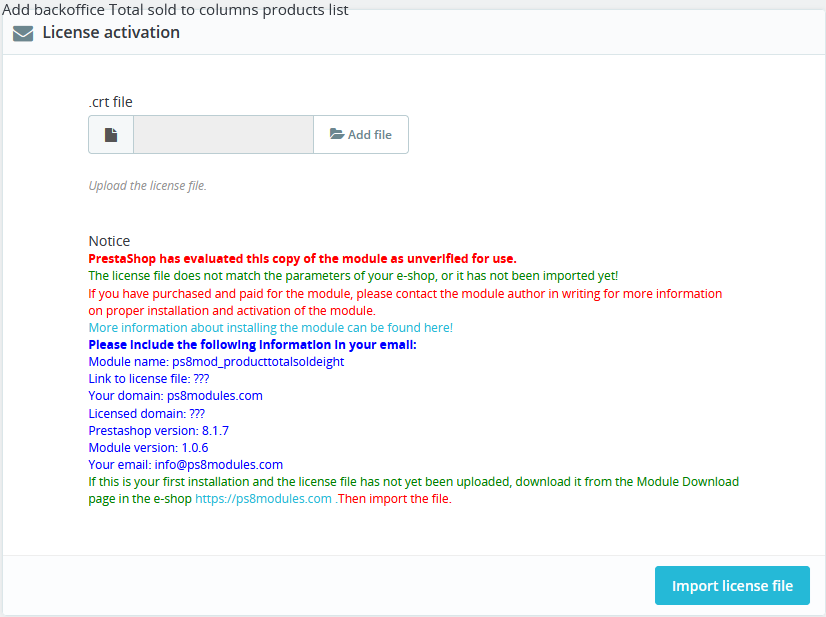Click the red unverified module warning text

(x=302, y=259)
